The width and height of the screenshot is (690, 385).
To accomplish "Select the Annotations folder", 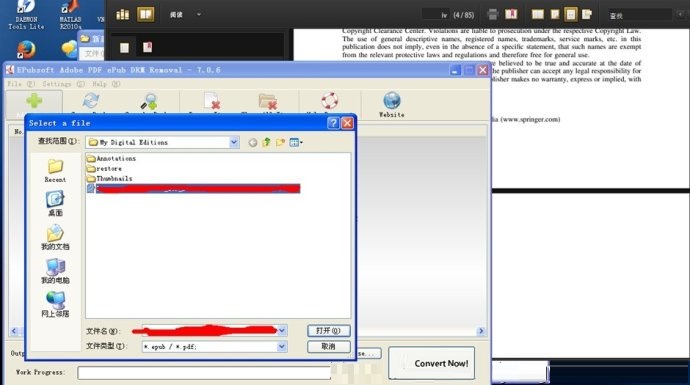I will 111,158.
